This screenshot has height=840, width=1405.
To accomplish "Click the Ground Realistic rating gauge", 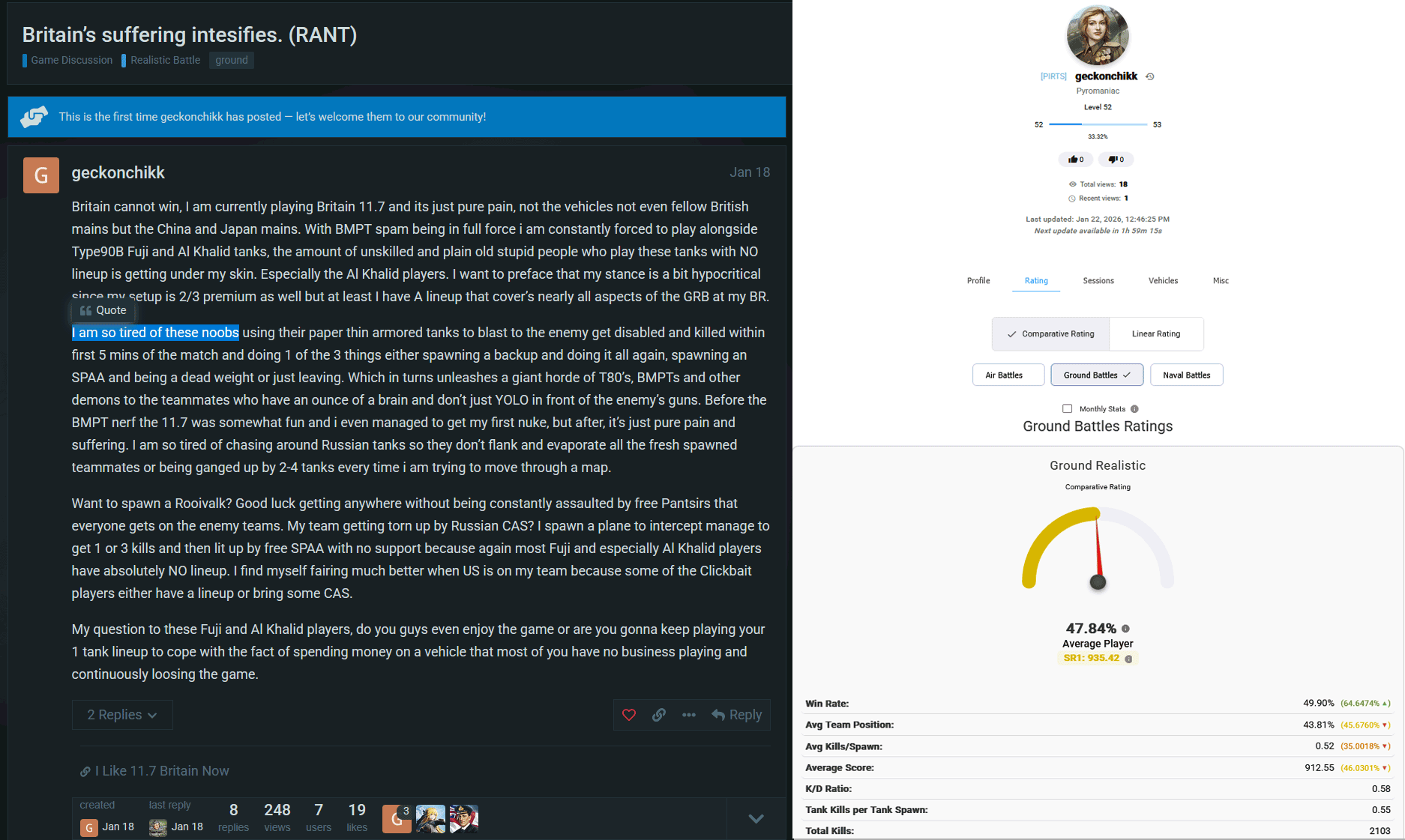I will pos(1098,549).
